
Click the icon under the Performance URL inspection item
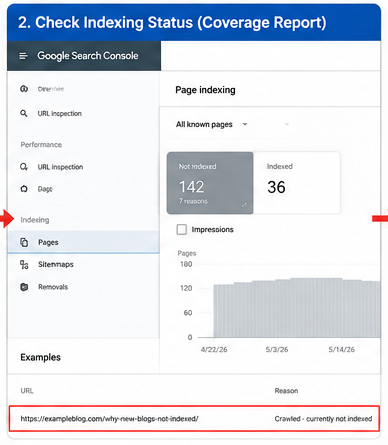[x=24, y=189]
